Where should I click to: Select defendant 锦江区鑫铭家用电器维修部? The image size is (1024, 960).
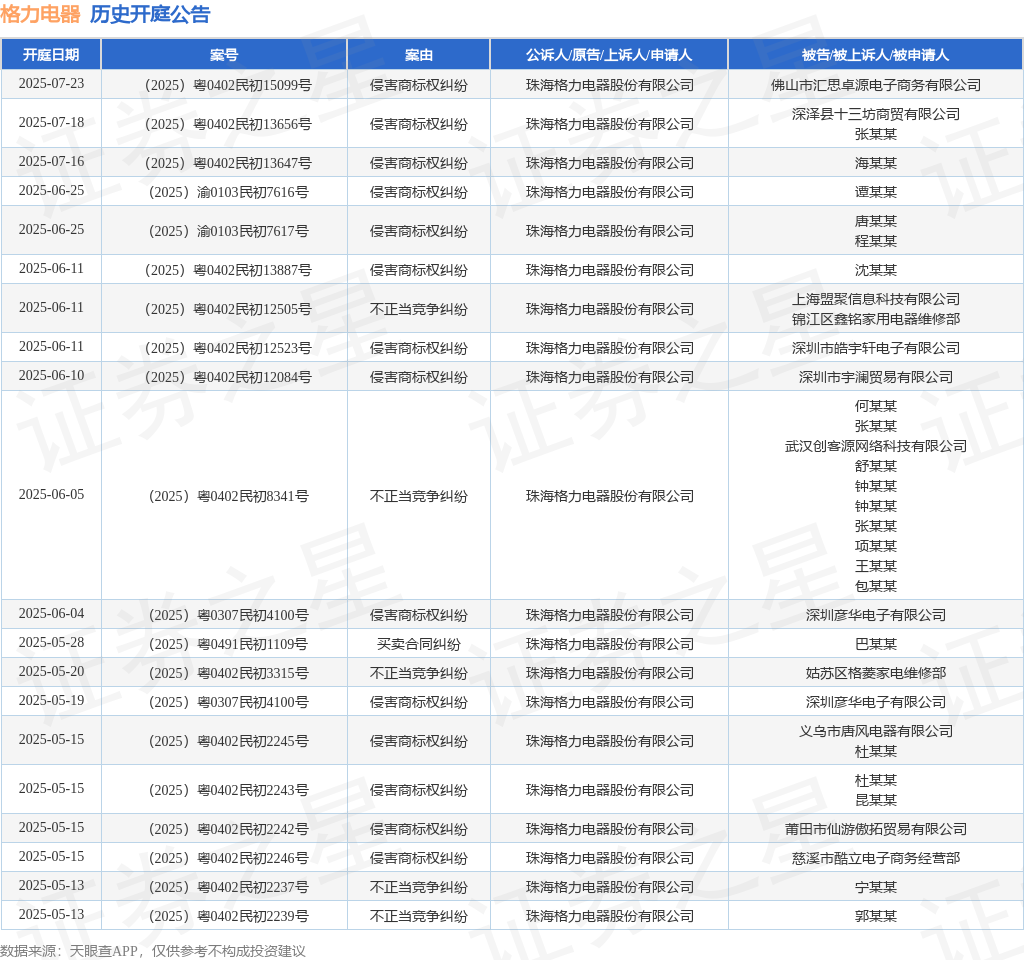pyautogui.click(x=876, y=319)
